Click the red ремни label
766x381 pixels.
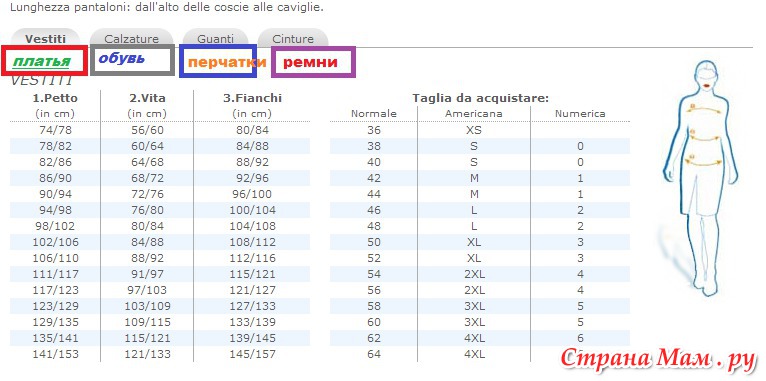tap(310, 62)
